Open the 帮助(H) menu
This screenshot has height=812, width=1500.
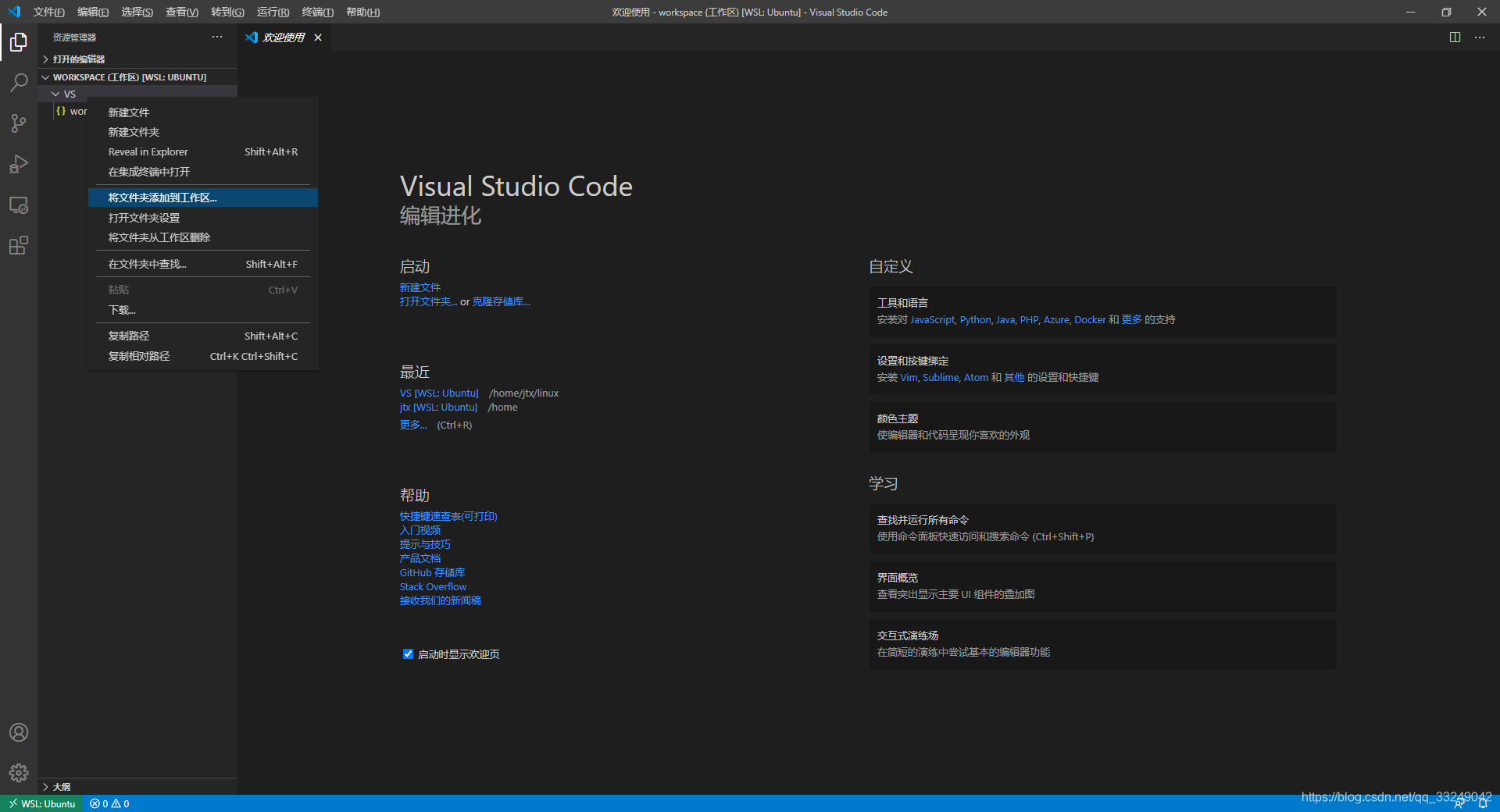[362, 12]
